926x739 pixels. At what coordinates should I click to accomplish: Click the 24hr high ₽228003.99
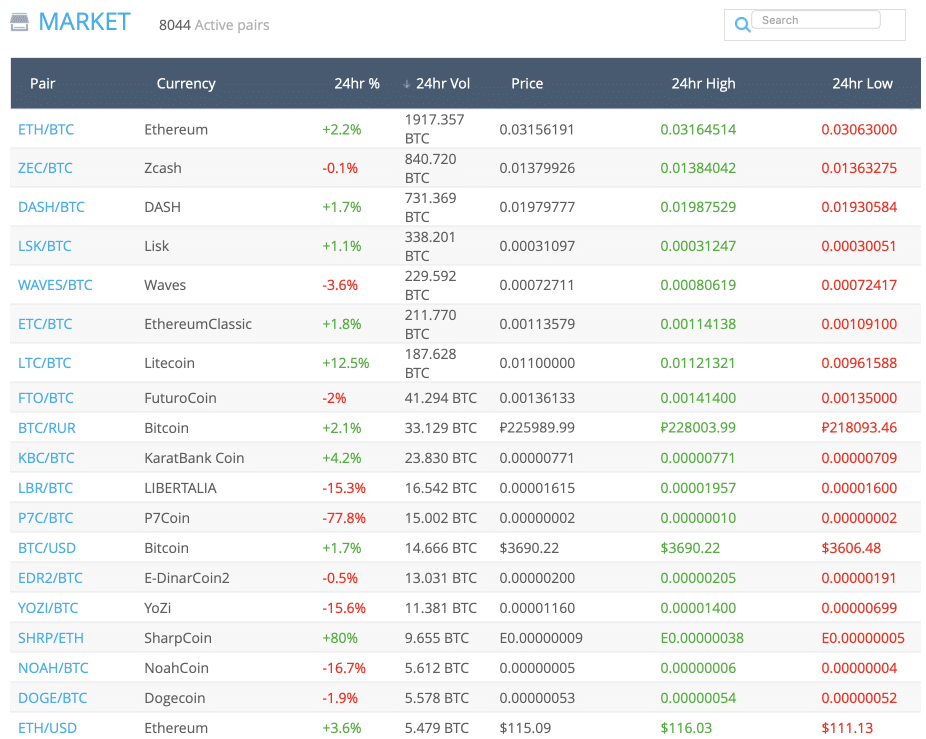[x=698, y=428]
